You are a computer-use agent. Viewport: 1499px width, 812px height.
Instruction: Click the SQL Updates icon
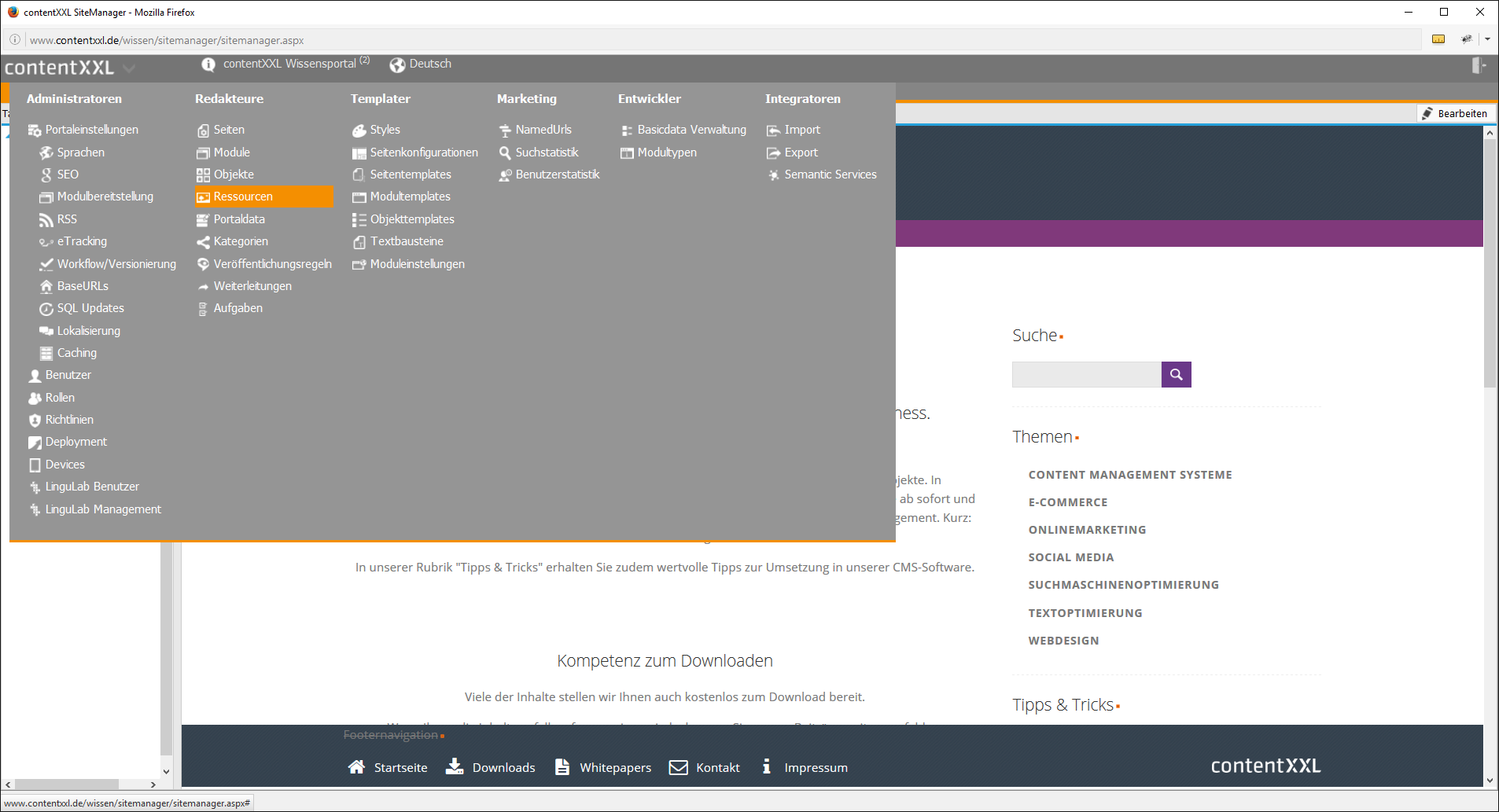point(46,309)
